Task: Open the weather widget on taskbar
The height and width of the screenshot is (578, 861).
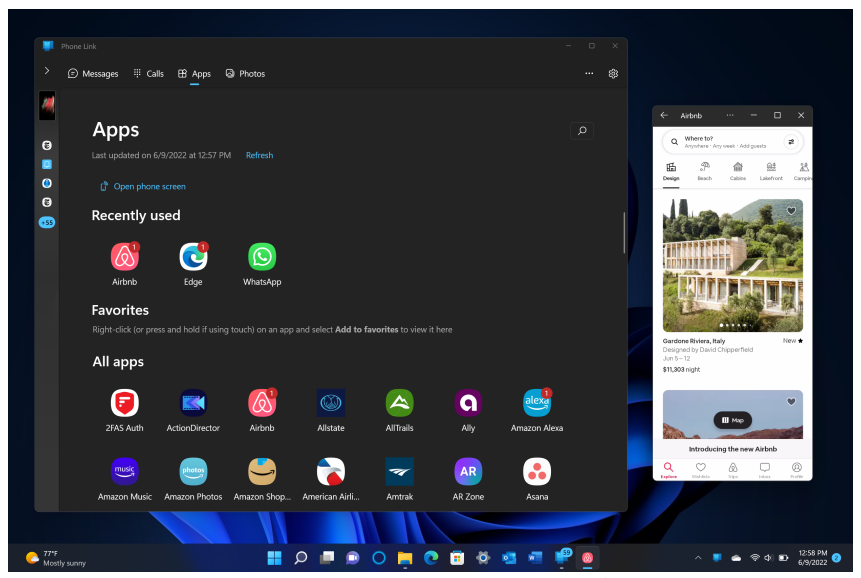Action: (56, 558)
